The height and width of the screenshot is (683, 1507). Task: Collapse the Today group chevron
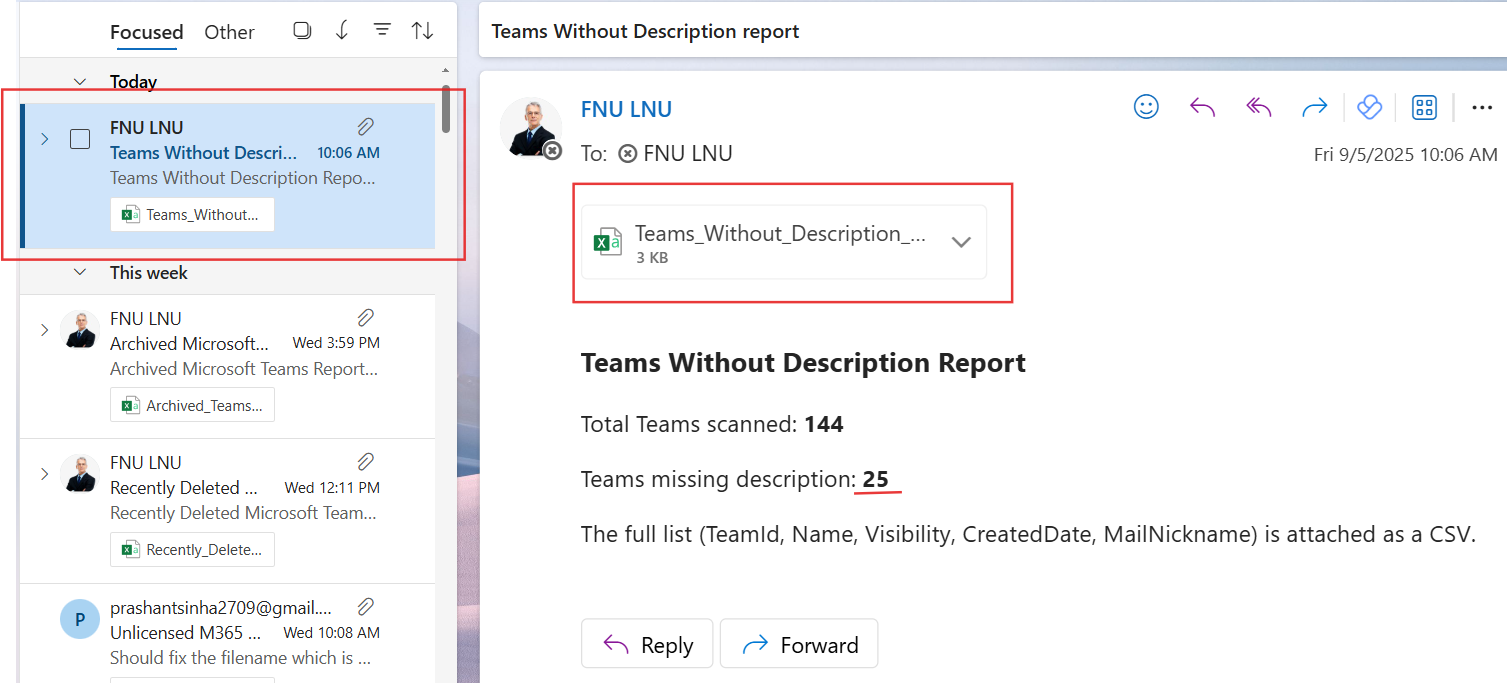80,82
